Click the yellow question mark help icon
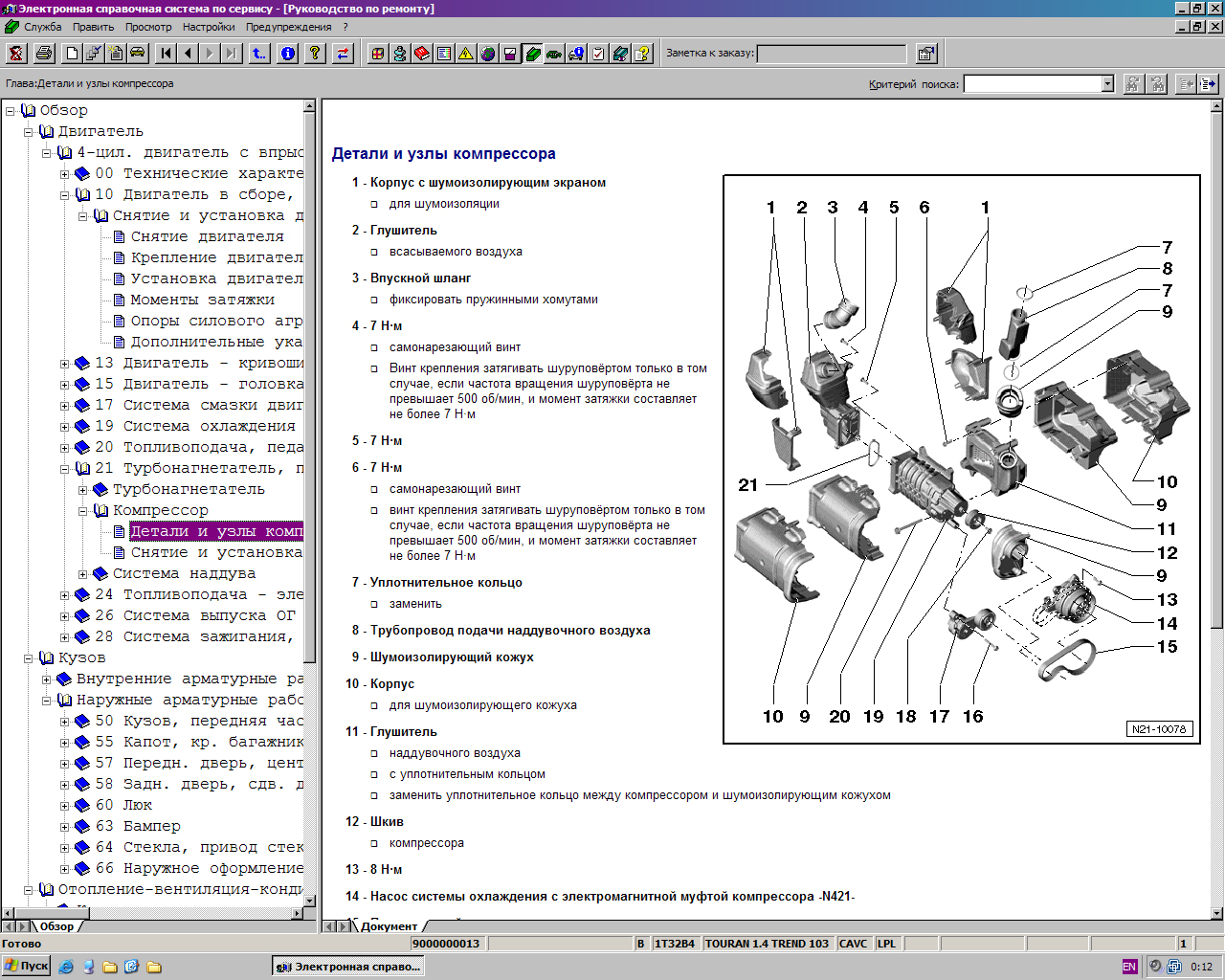1225x980 pixels. [x=314, y=54]
